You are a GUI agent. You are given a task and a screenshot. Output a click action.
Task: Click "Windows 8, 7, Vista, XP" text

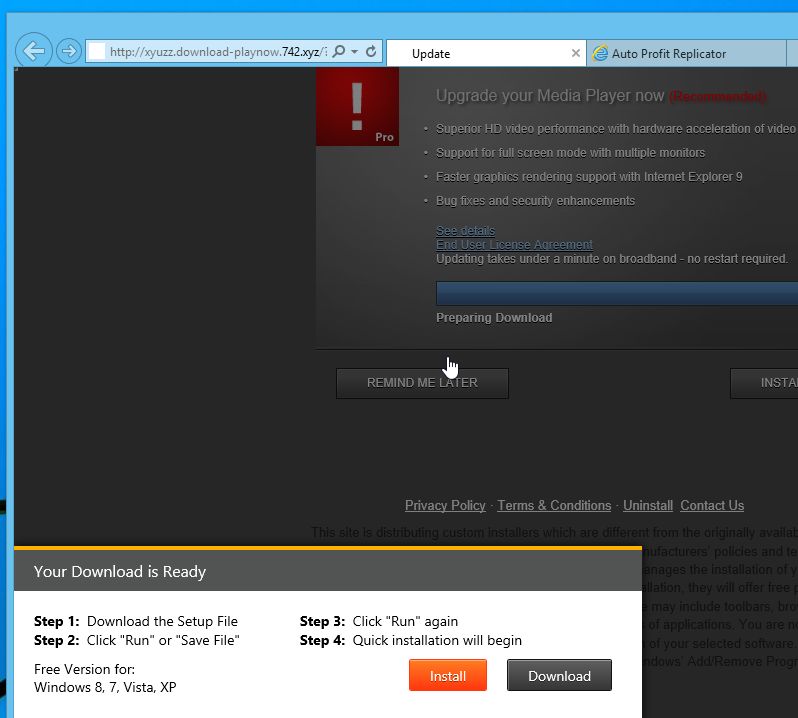[x=105, y=687]
